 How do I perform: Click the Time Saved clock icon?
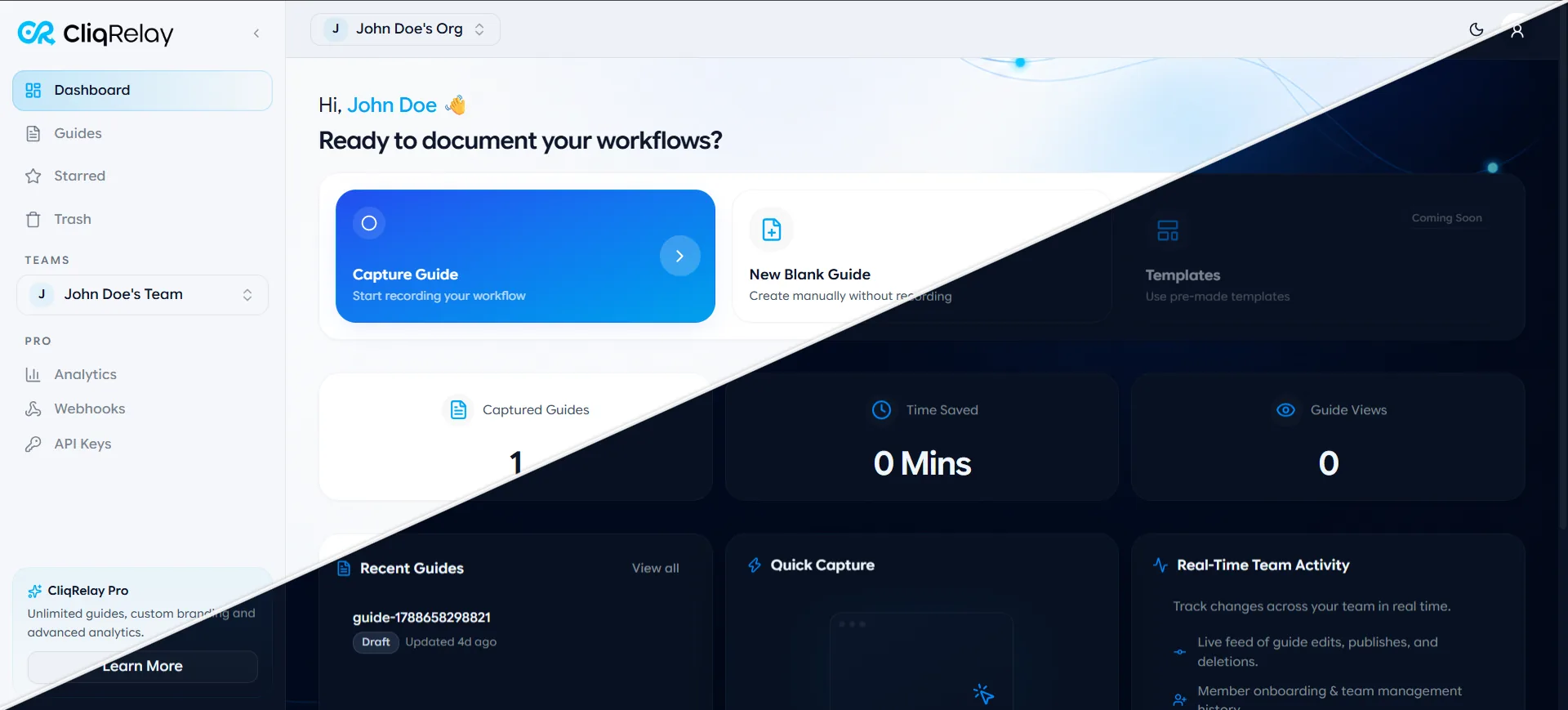click(882, 410)
